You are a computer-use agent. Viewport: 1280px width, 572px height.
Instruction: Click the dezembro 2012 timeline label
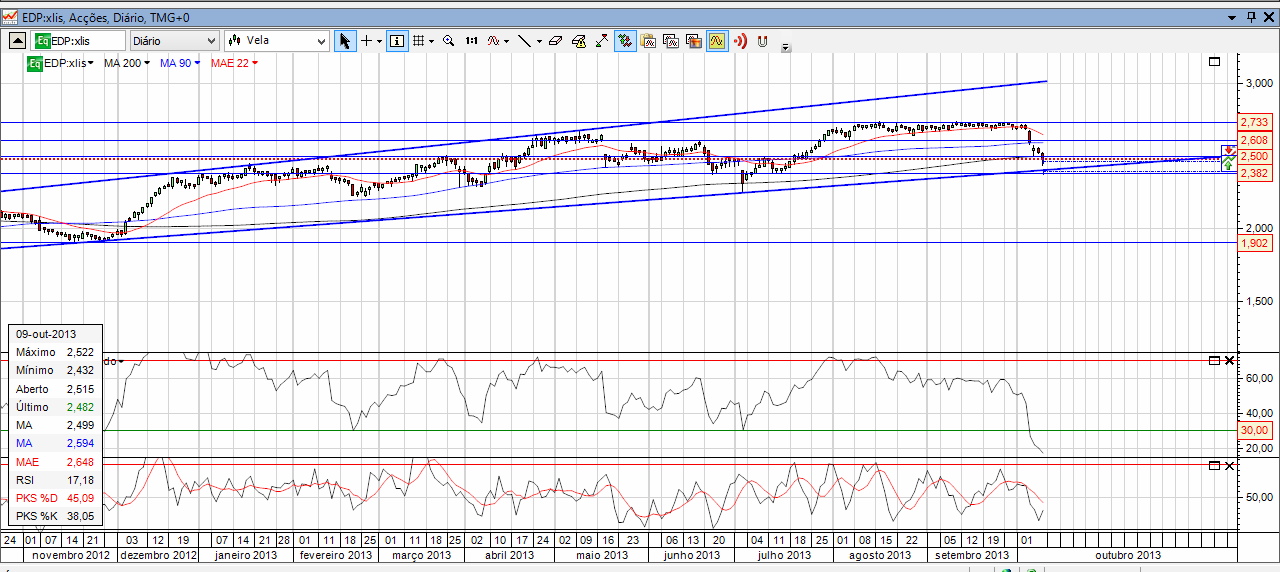[x=157, y=555]
